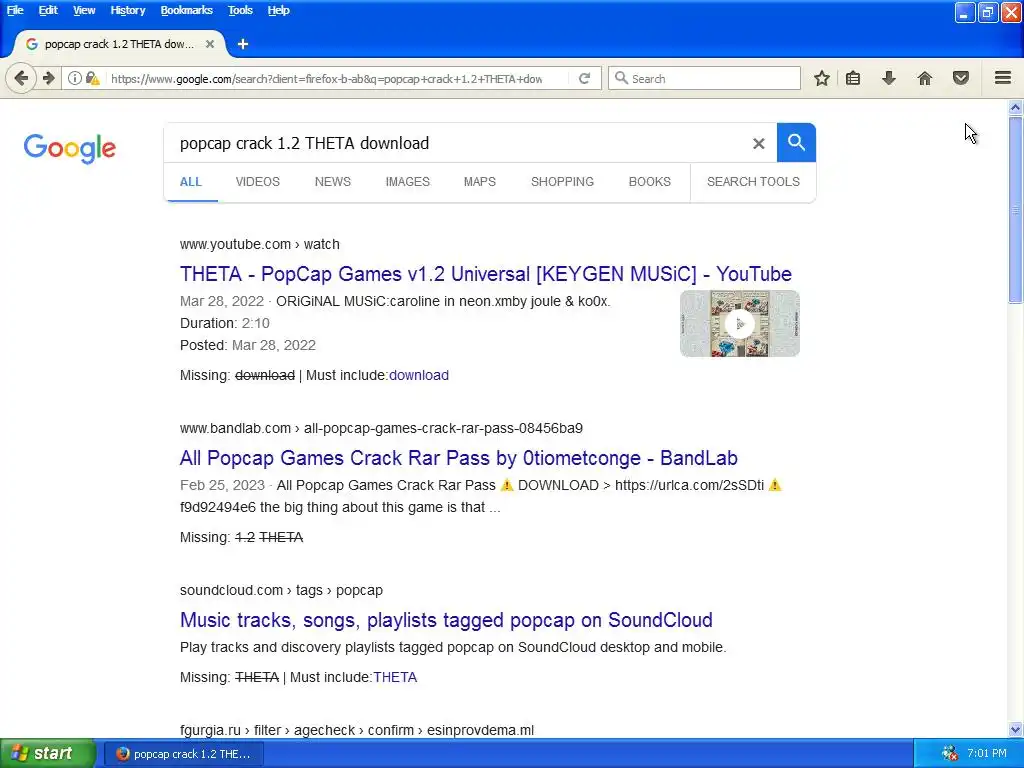Image resolution: width=1024 pixels, height=768 pixels.
Task: Click 'Posted: Mar 28, 2022' text
Action: tap(248, 345)
